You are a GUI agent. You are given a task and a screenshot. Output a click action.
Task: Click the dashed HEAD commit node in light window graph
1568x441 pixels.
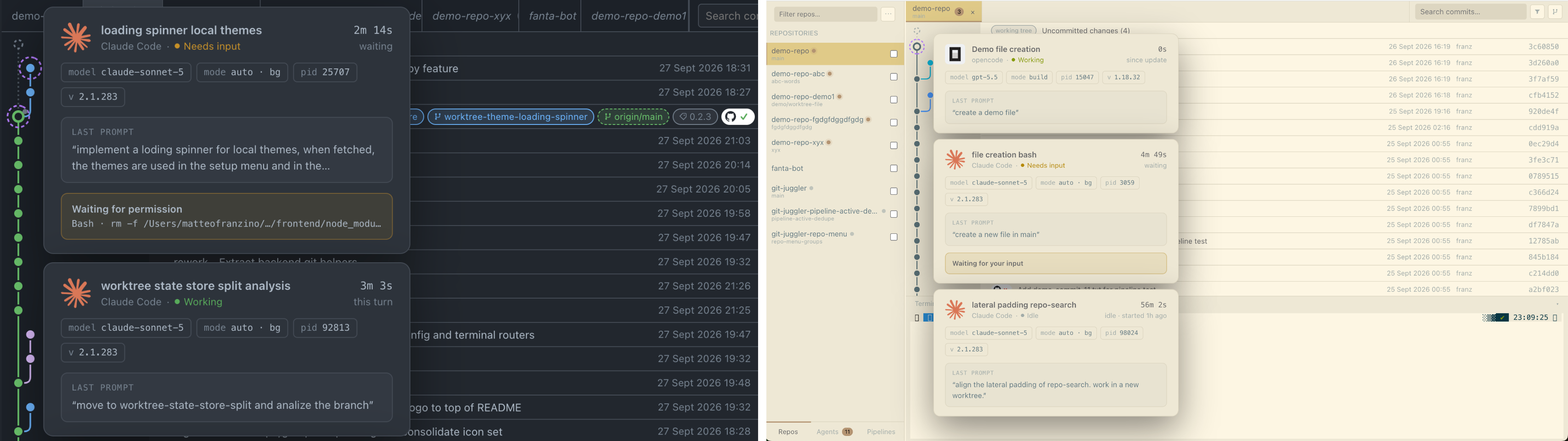pos(917,47)
